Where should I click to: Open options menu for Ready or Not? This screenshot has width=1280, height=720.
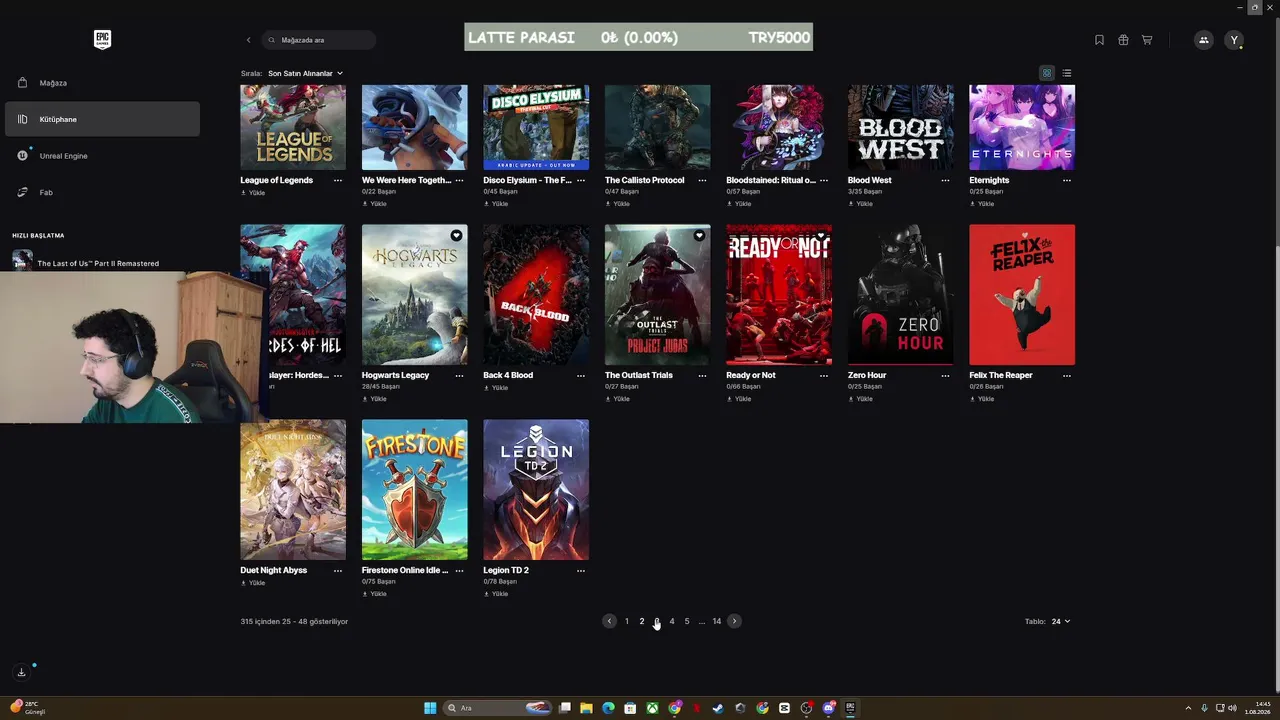[x=824, y=375]
